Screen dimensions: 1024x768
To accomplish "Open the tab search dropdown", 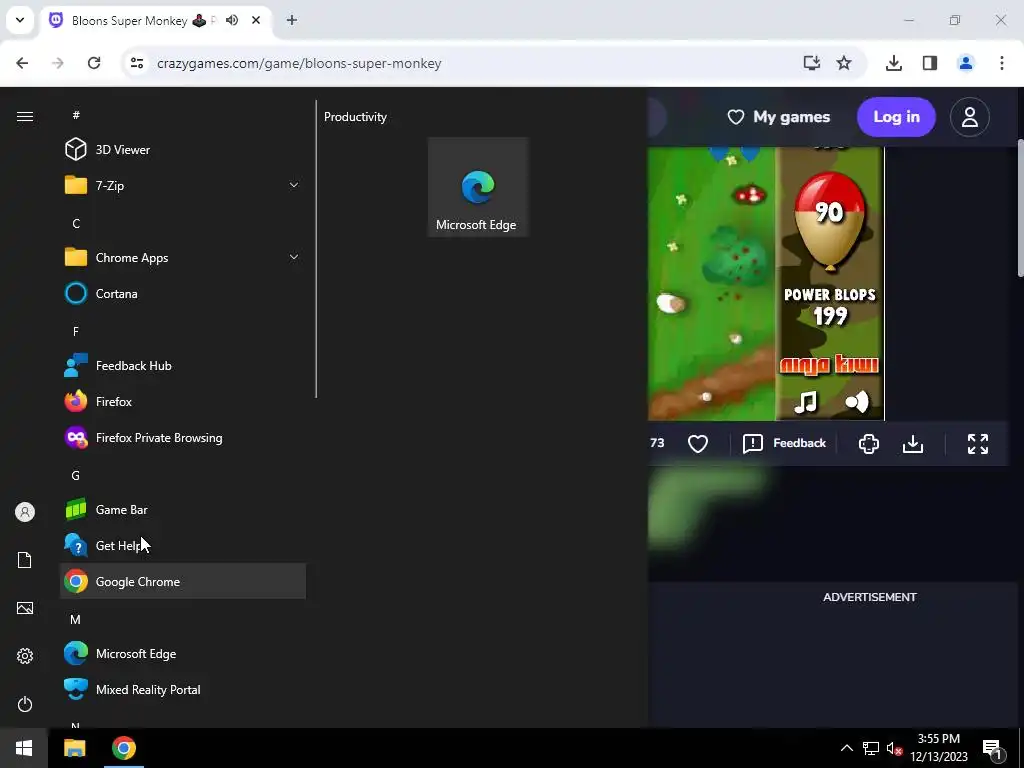I will (x=20, y=20).
